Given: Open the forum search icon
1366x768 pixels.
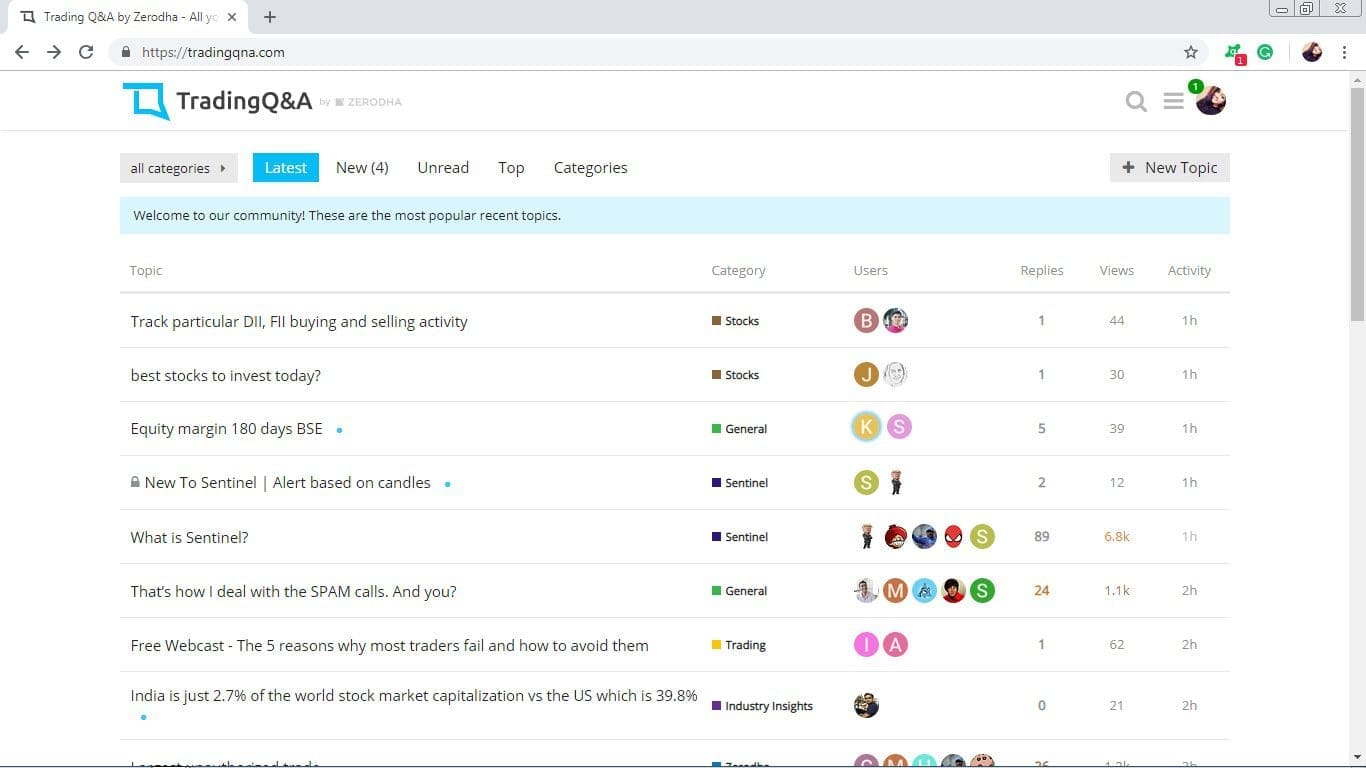Looking at the screenshot, I should click(1136, 101).
